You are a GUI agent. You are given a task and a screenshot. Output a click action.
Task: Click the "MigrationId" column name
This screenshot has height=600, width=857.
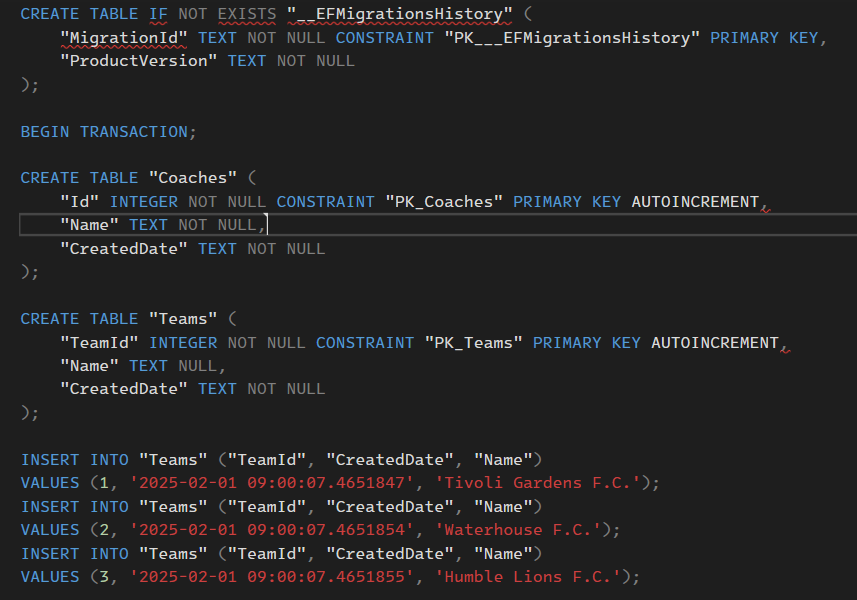(x=124, y=38)
